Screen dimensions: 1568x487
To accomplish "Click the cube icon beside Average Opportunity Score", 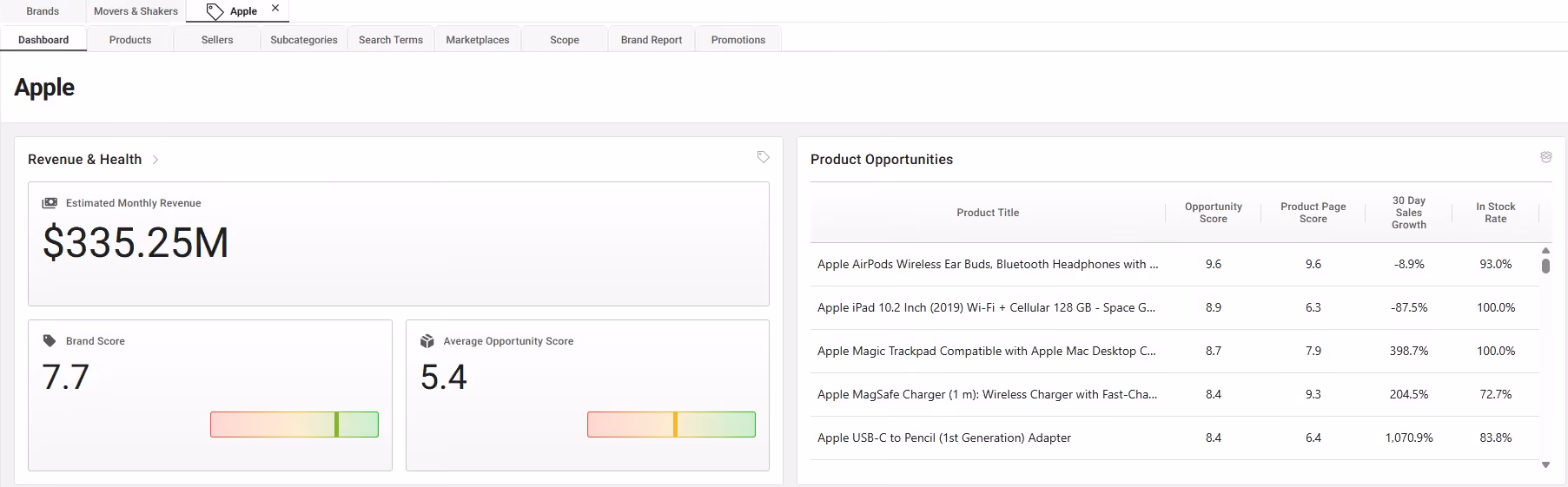I will click(427, 341).
